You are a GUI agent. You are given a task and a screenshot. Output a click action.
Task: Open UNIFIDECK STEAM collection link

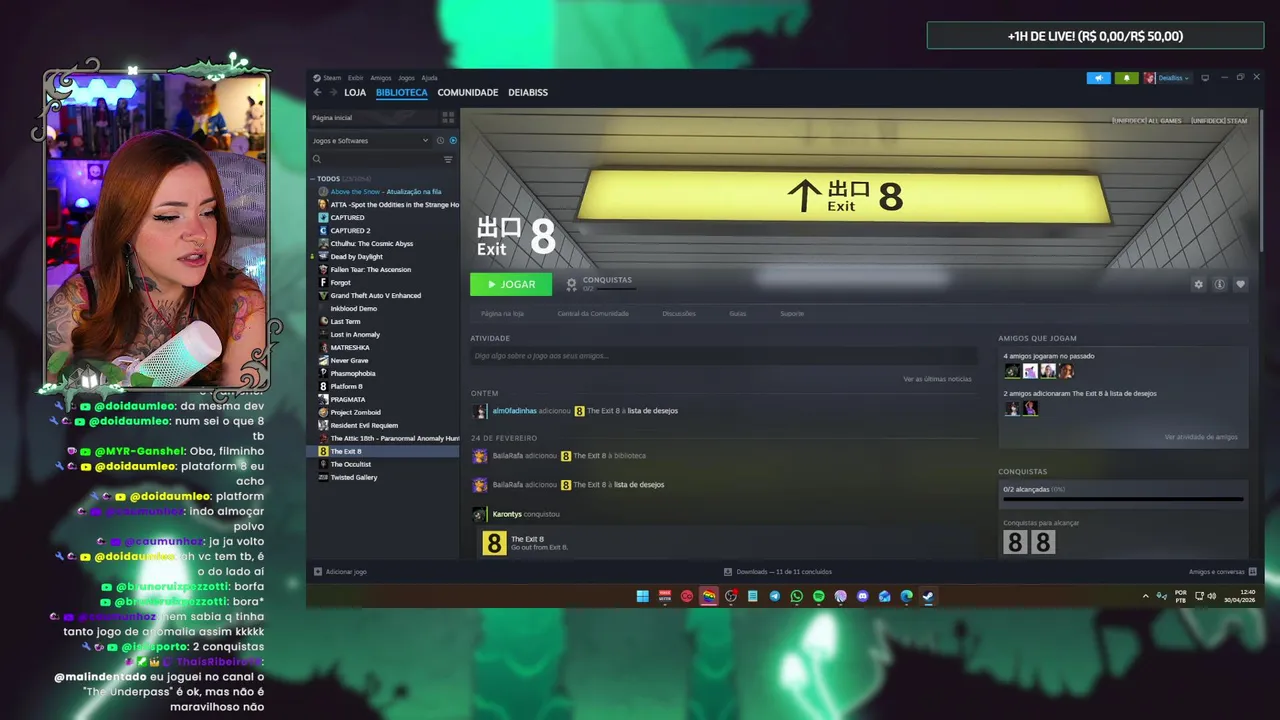[1219, 121]
